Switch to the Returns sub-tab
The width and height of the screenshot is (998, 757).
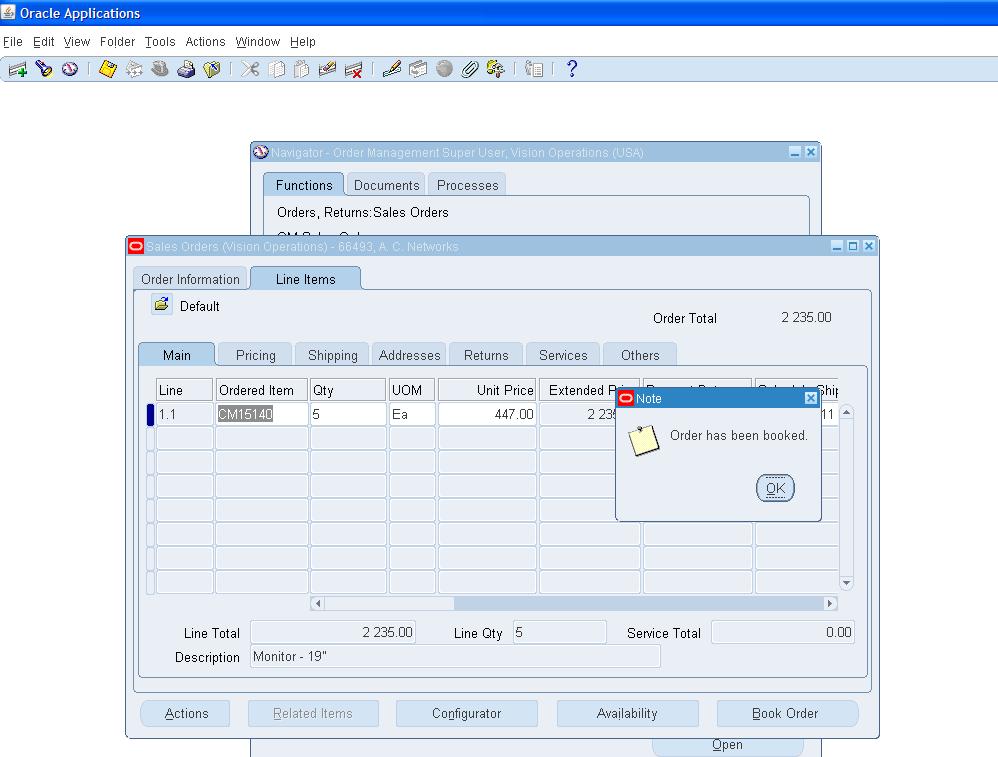486,355
